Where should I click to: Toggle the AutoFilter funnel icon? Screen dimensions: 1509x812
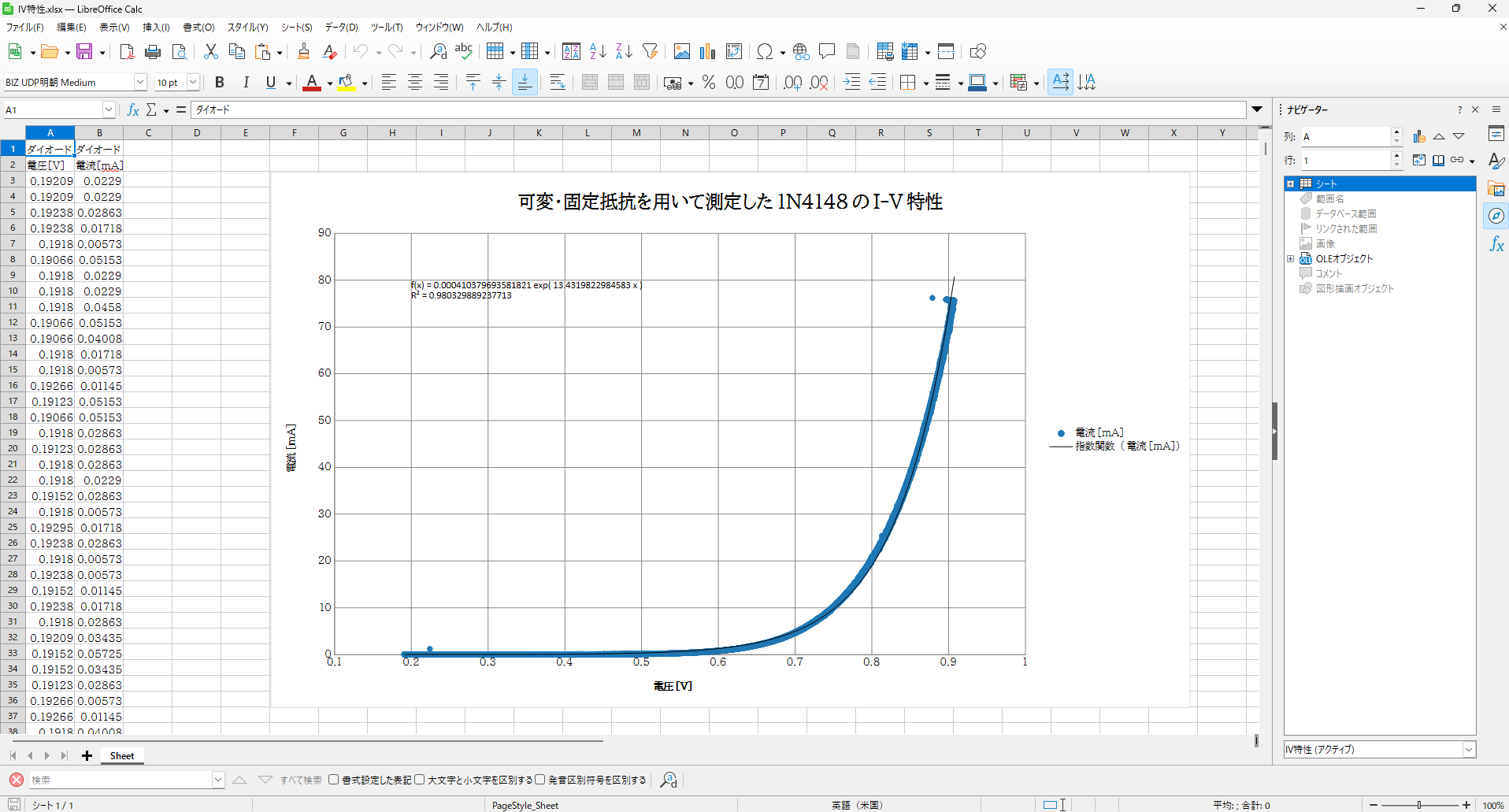tap(650, 52)
